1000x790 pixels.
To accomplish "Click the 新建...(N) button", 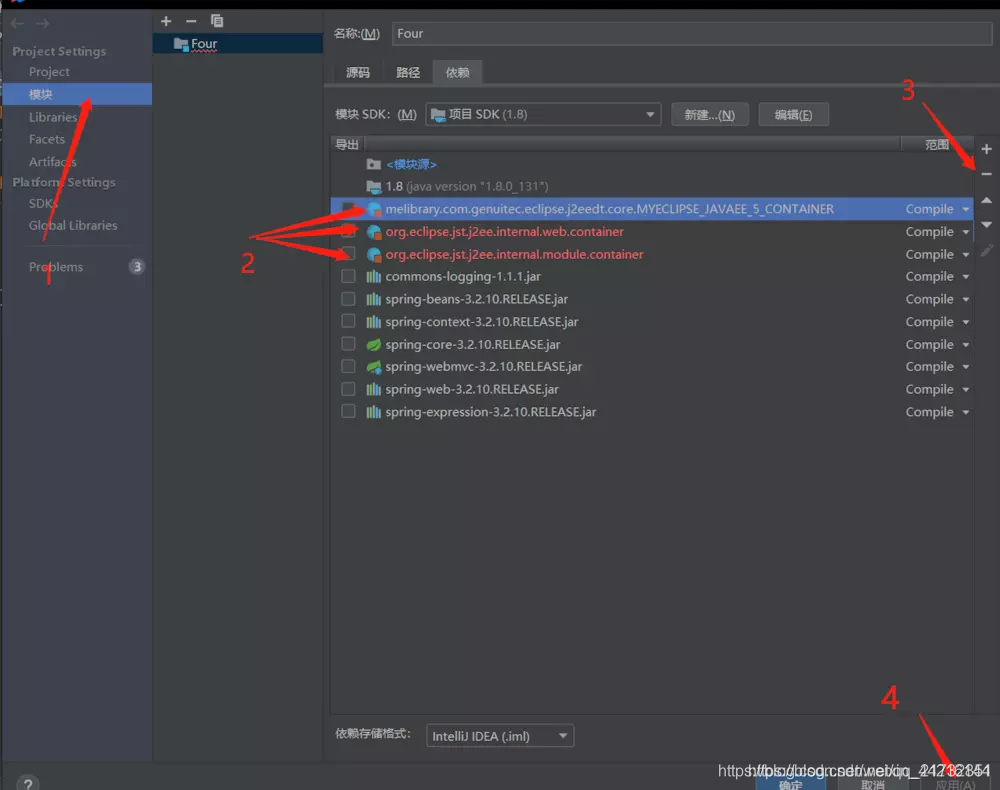I will (709, 115).
